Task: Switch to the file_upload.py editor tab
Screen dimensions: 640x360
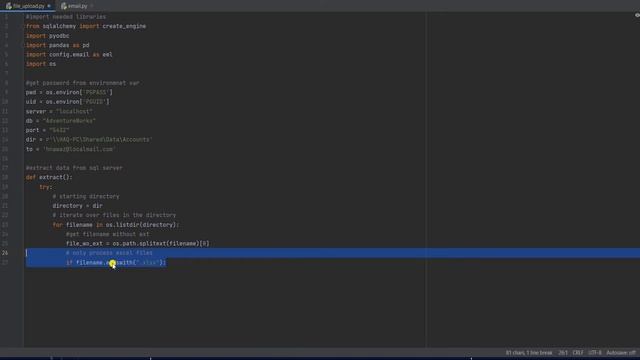Action: pos(28,6)
